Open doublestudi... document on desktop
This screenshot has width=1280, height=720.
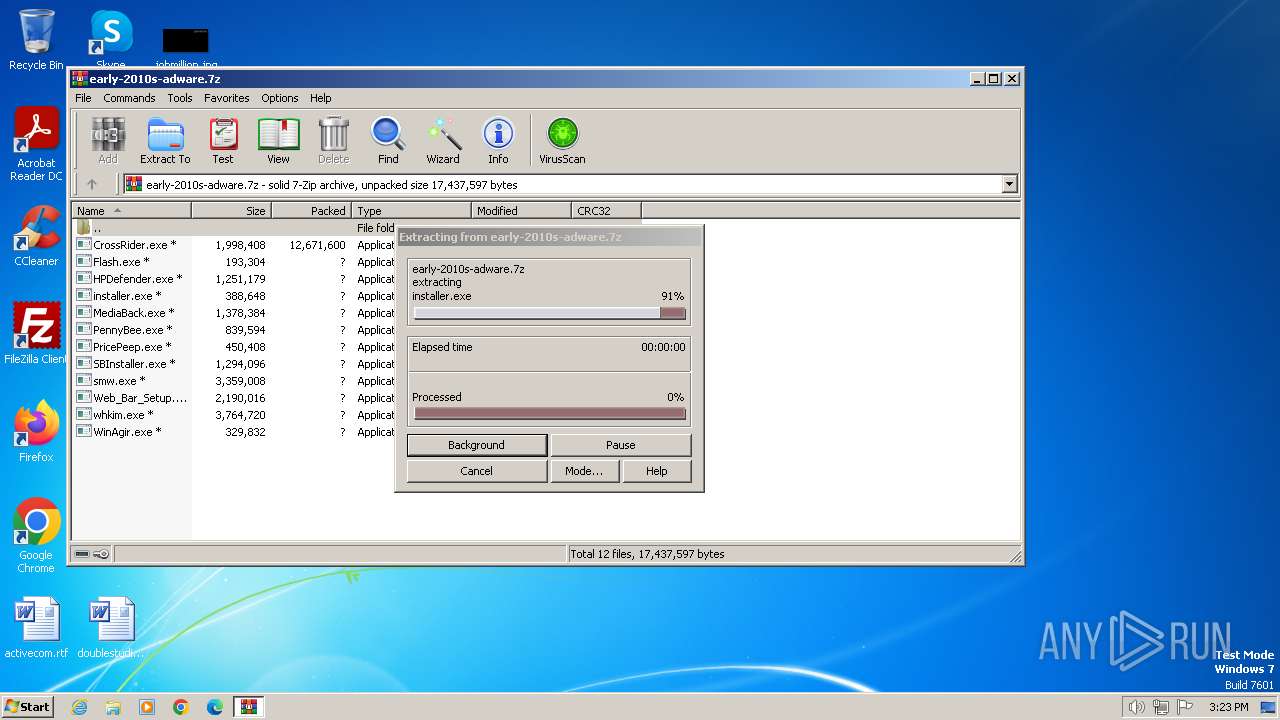coord(110,628)
